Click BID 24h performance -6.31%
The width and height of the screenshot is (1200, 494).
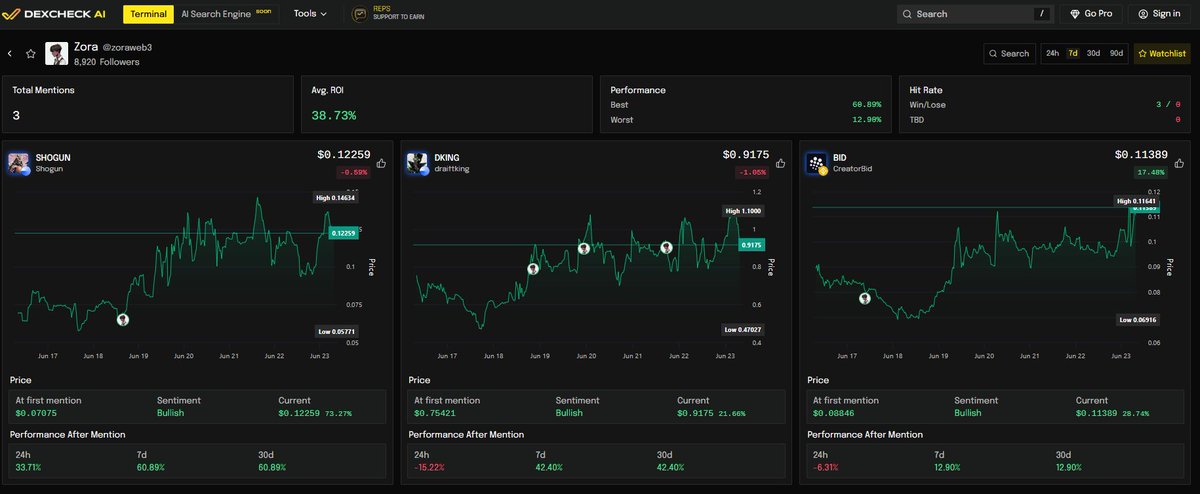coord(826,467)
